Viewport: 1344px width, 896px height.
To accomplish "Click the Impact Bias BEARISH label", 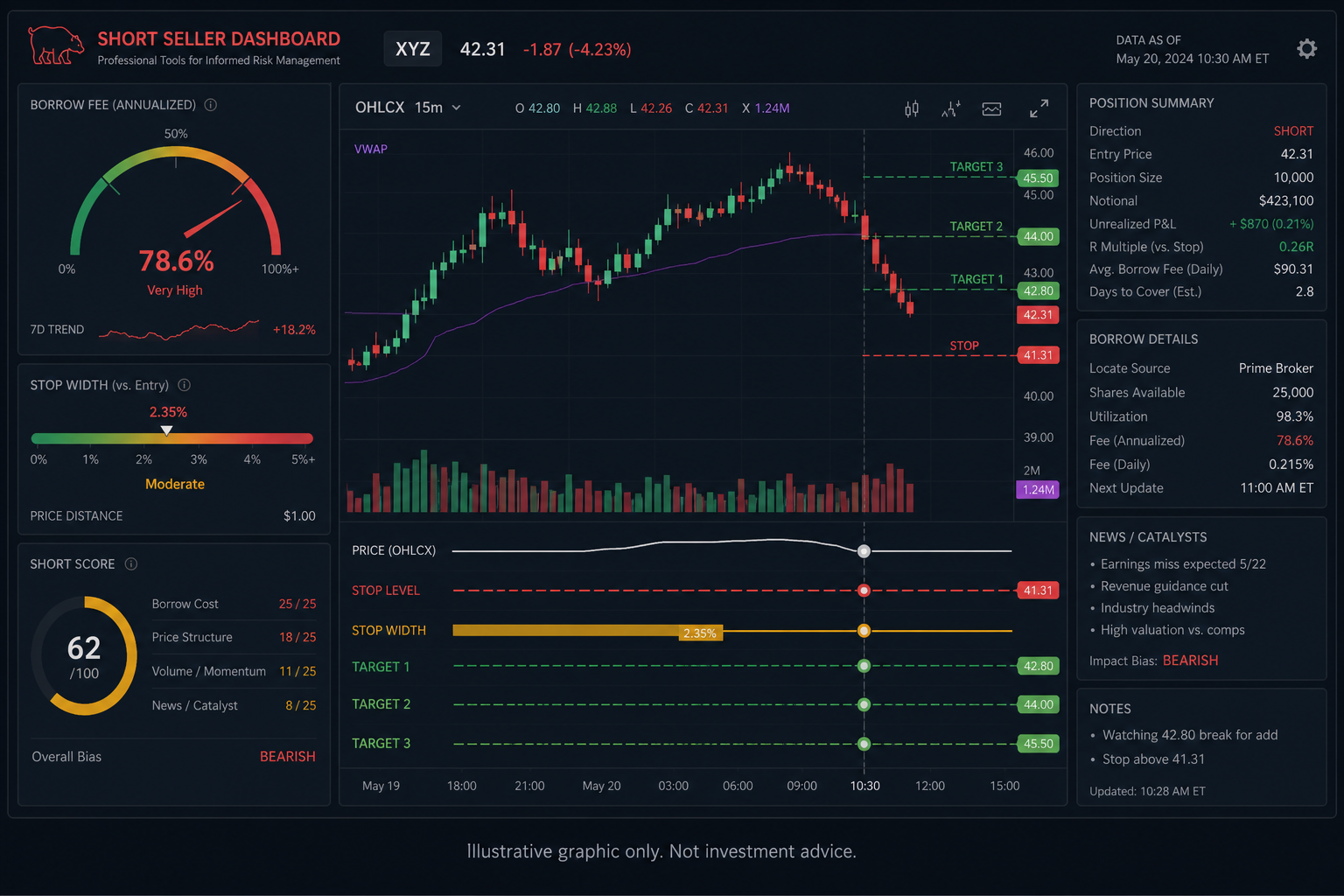I will 1190,661.
